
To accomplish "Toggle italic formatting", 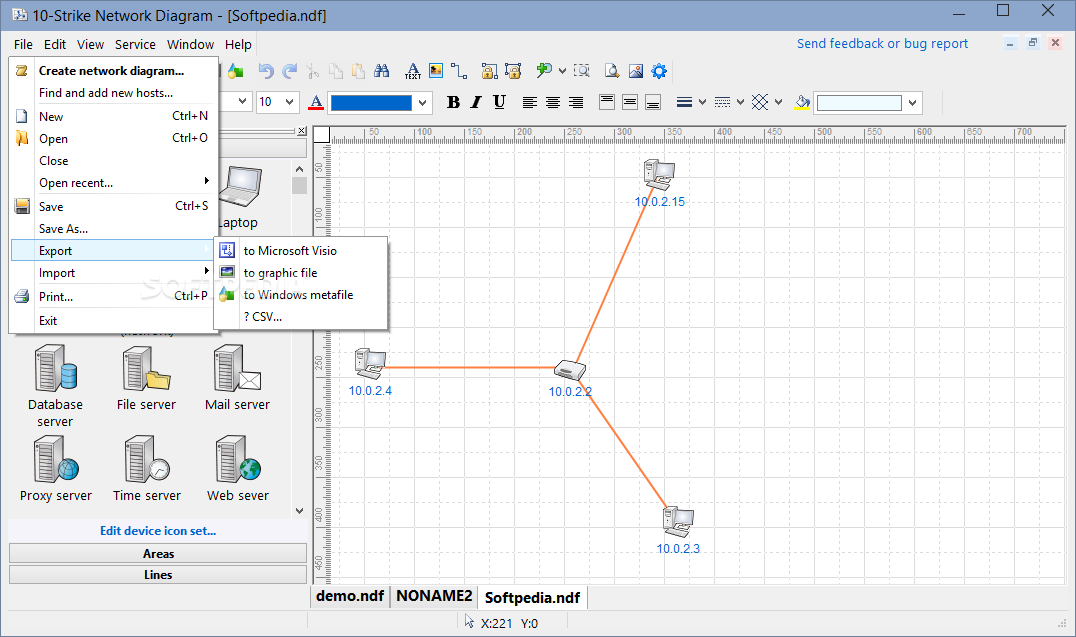I will point(476,102).
